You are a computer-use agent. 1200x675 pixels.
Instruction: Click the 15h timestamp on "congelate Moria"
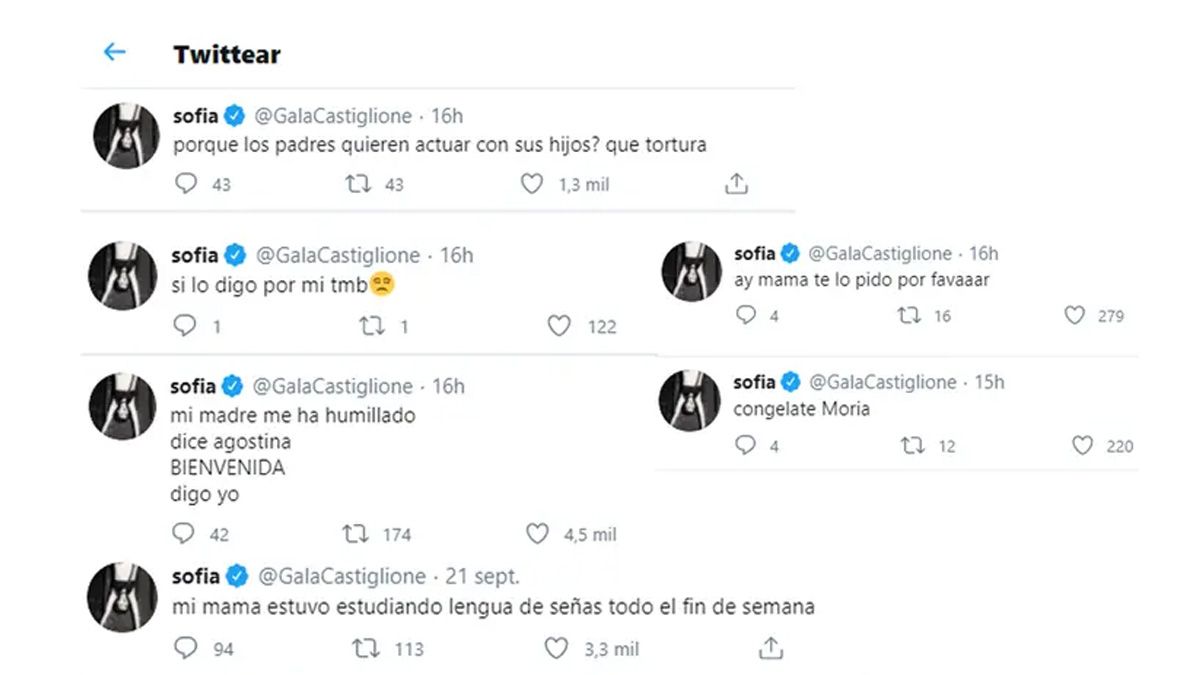[x=991, y=381]
